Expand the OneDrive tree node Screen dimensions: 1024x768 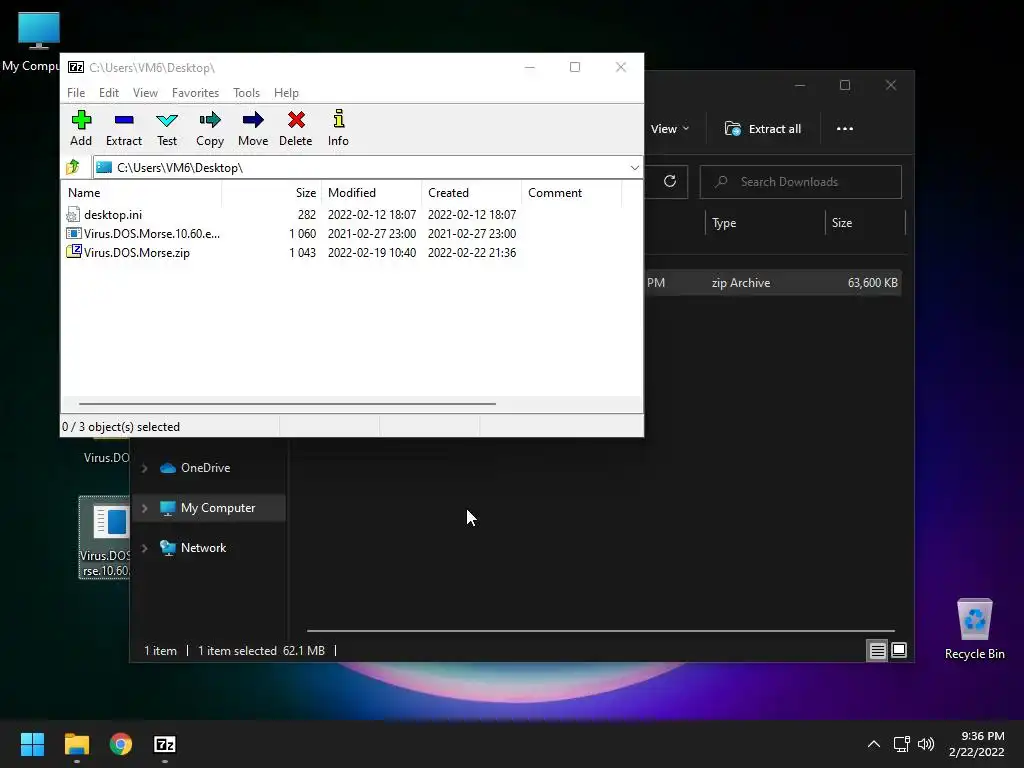point(145,468)
